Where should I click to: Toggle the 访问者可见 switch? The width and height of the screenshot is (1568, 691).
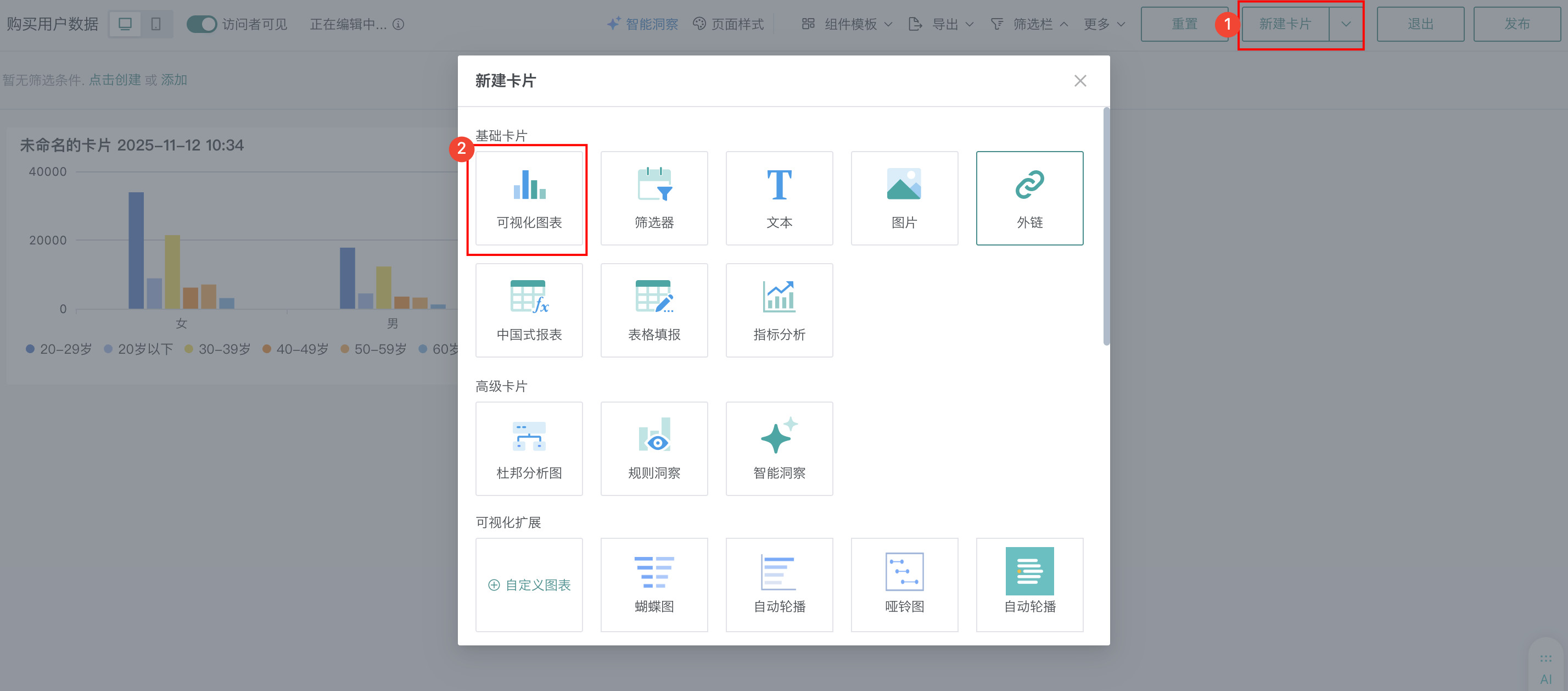point(201,24)
